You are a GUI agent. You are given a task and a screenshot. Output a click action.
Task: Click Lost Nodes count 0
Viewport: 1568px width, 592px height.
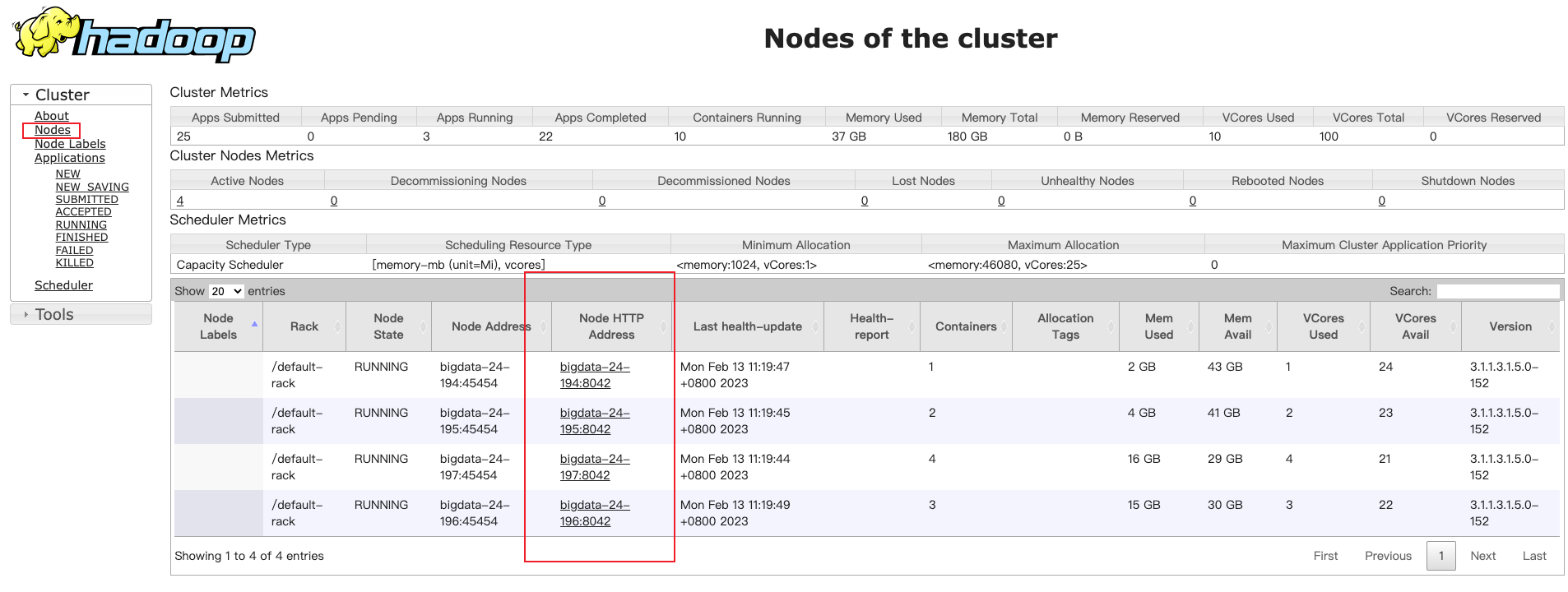click(x=865, y=201)
